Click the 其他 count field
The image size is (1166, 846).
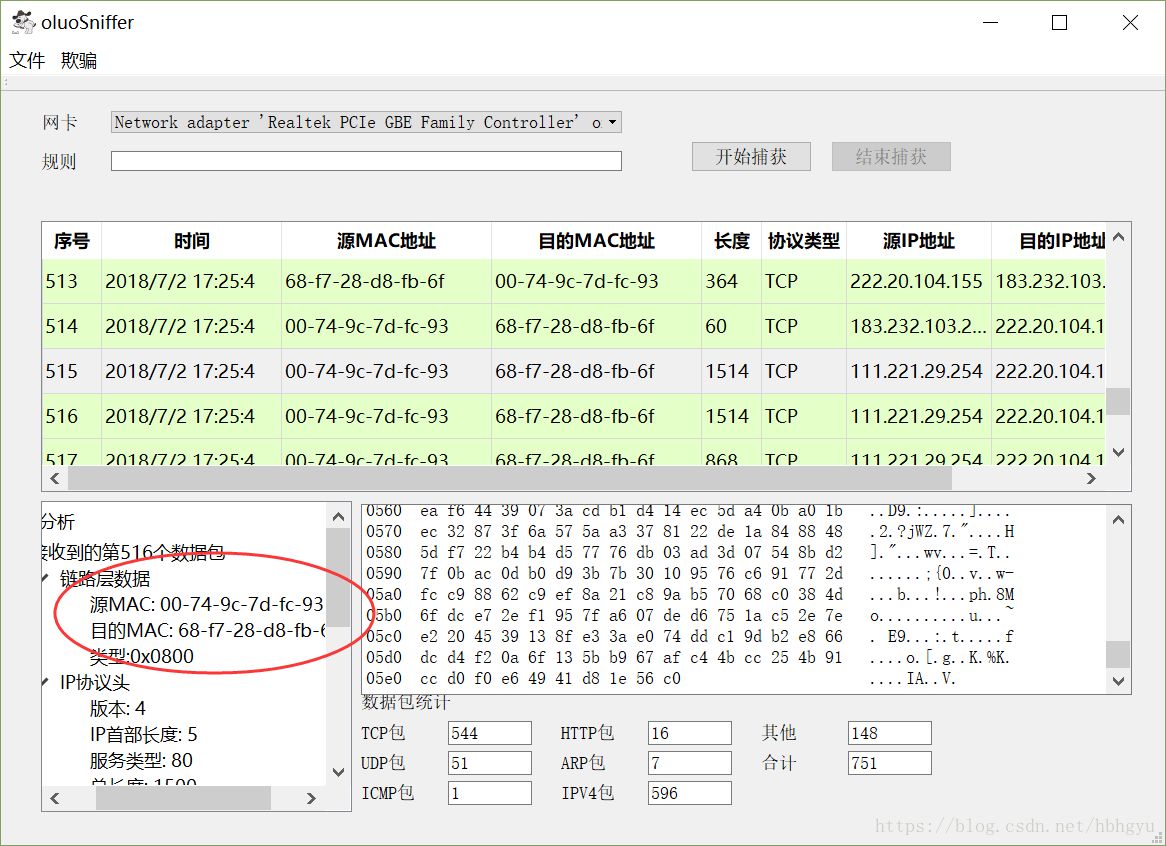click(889, 733)
